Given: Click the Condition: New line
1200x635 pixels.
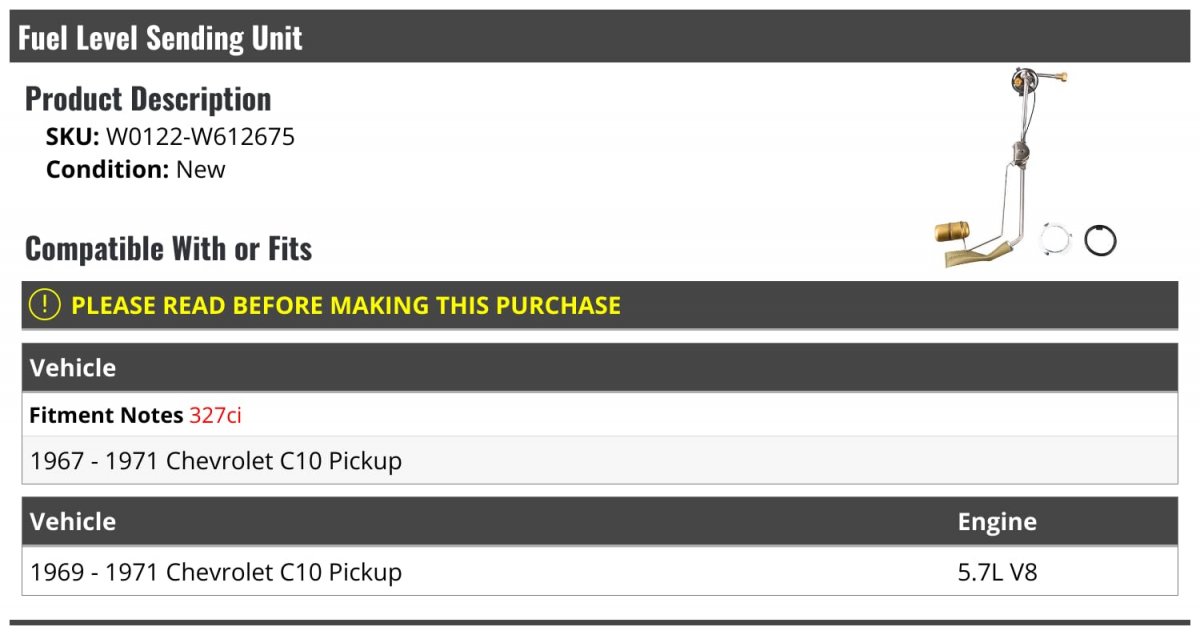Looking at the screenshot, I should 136,169.
